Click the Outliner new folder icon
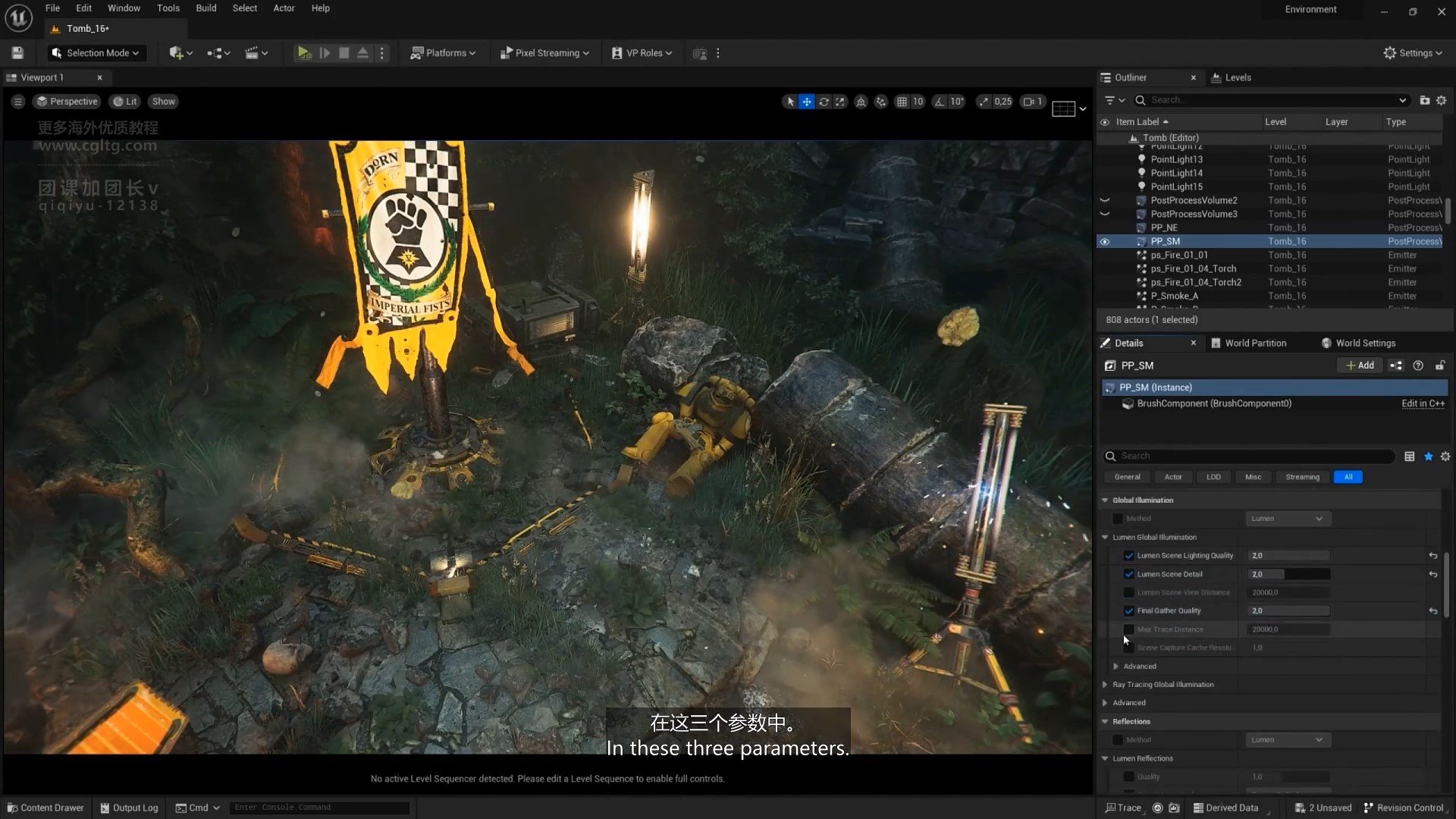Screen dimensions: 1456x819 coord(1425,100)
